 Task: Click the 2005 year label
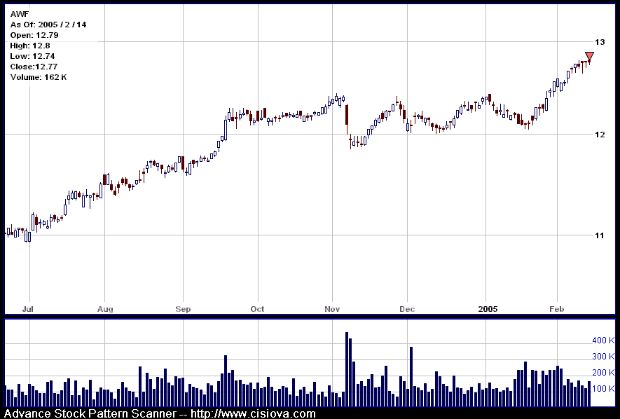click(x=488, y=309)
